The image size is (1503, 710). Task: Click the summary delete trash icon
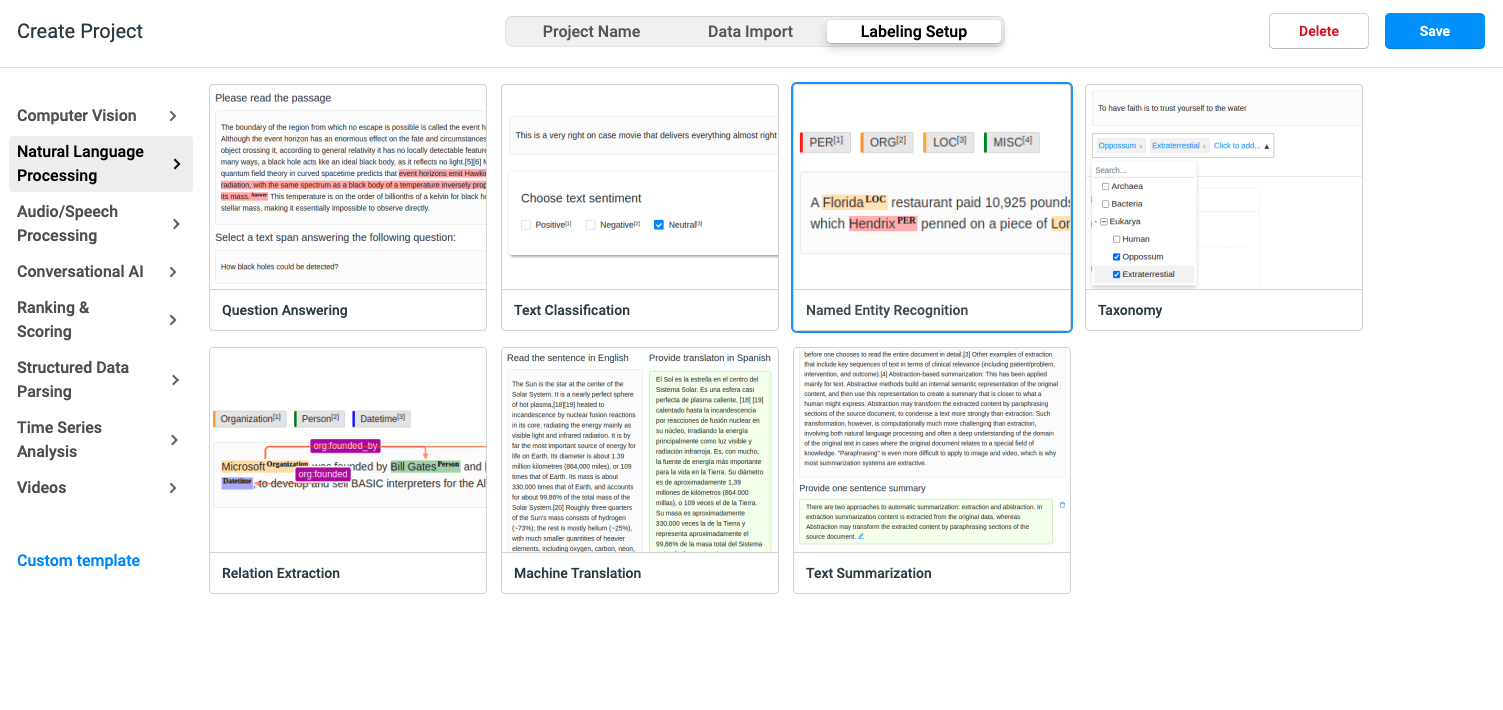1062,505
